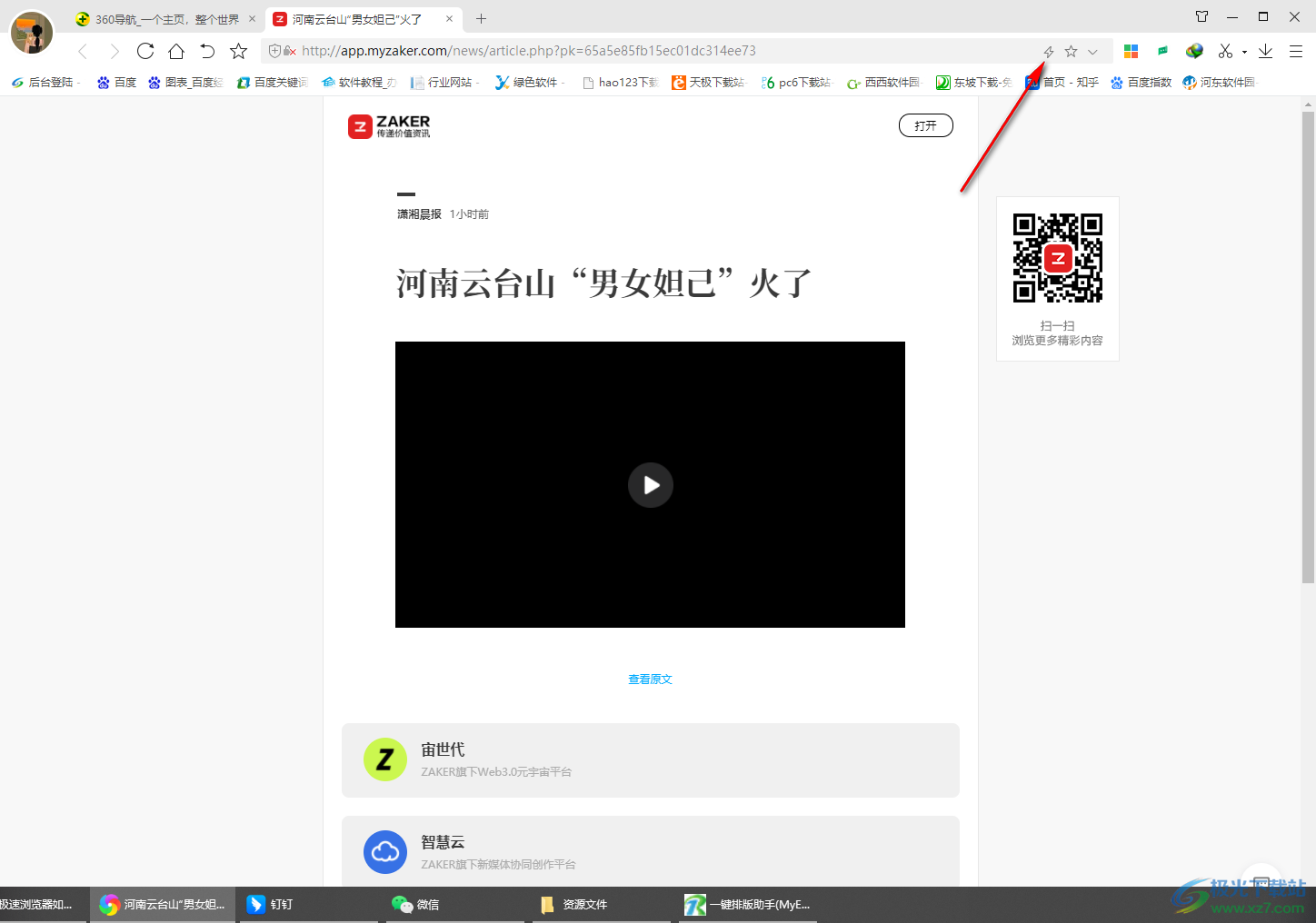The height and width of the screenshot is (923, 1316).
Task: Open the 首页 - 知乎 bookmark
Action: [x=1062, y=83]
